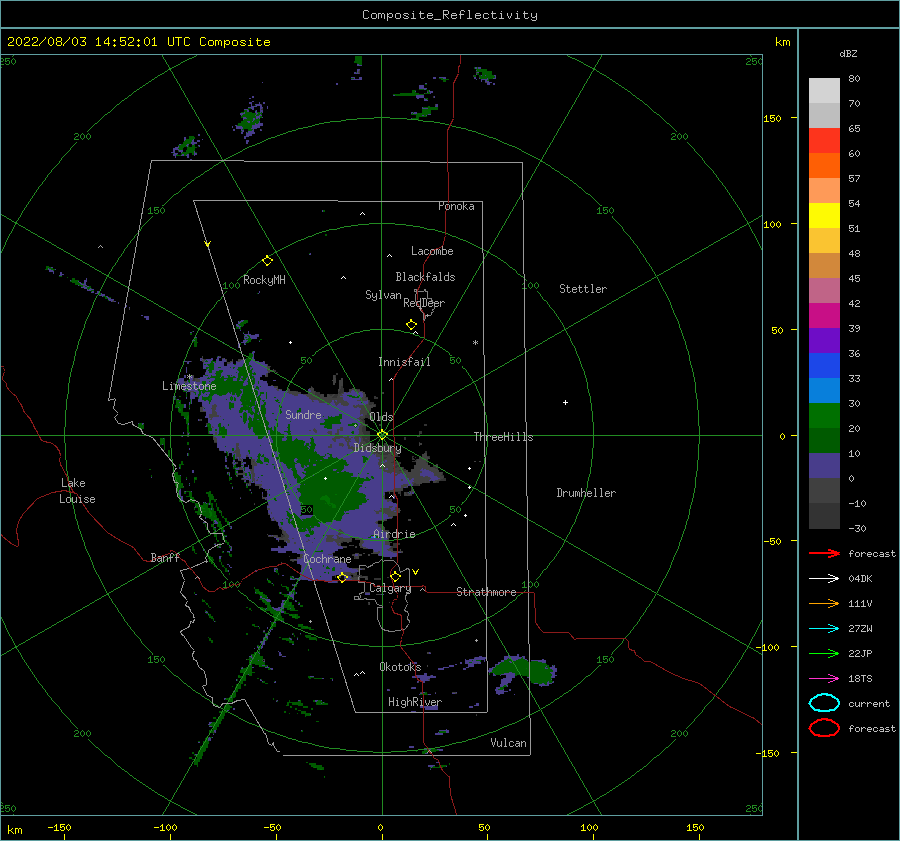900x841 pixels.
Task: Click the HighRiver city label
Action: tap(415, 702)
